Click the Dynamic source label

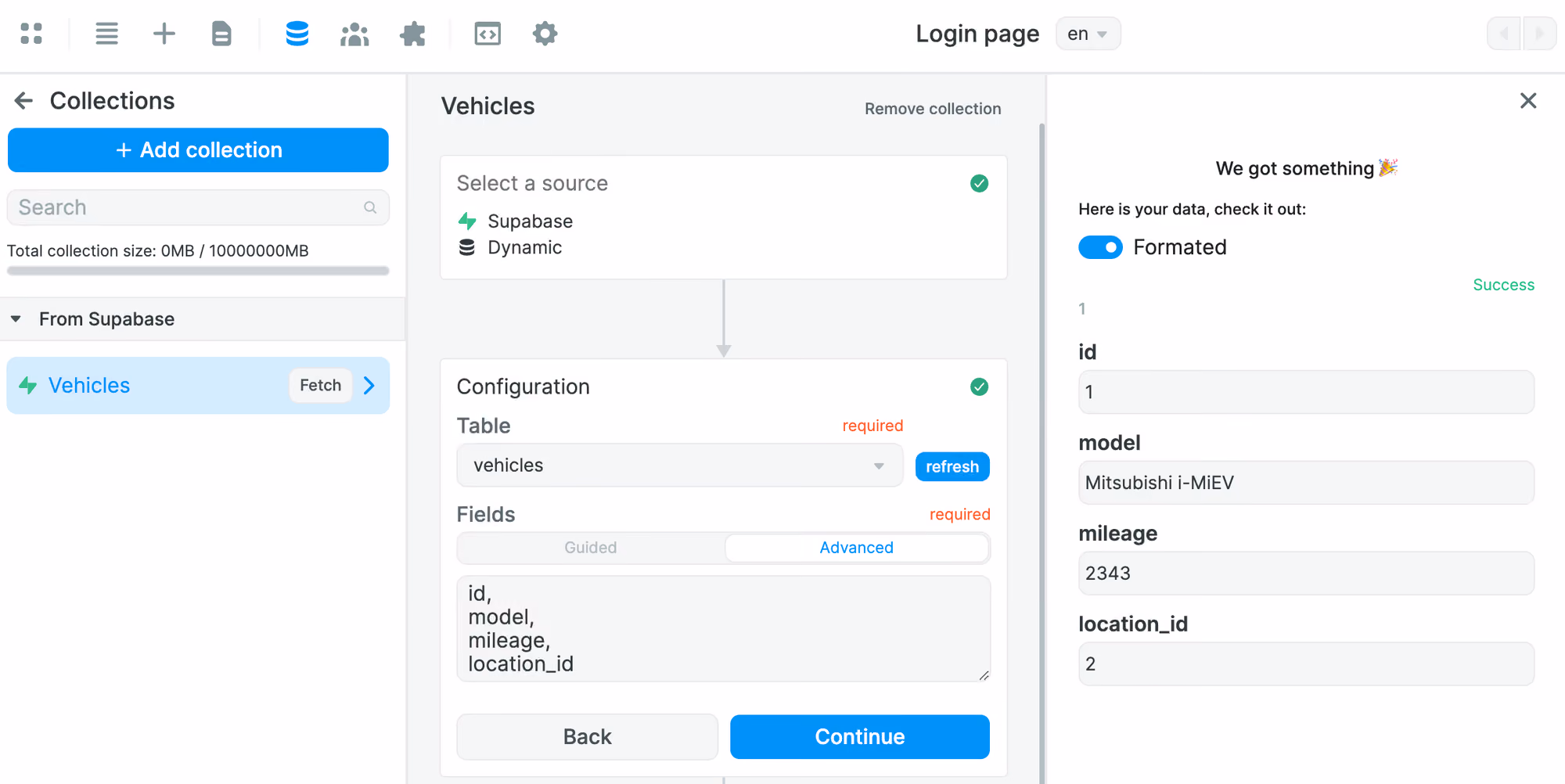coord(525,247)
